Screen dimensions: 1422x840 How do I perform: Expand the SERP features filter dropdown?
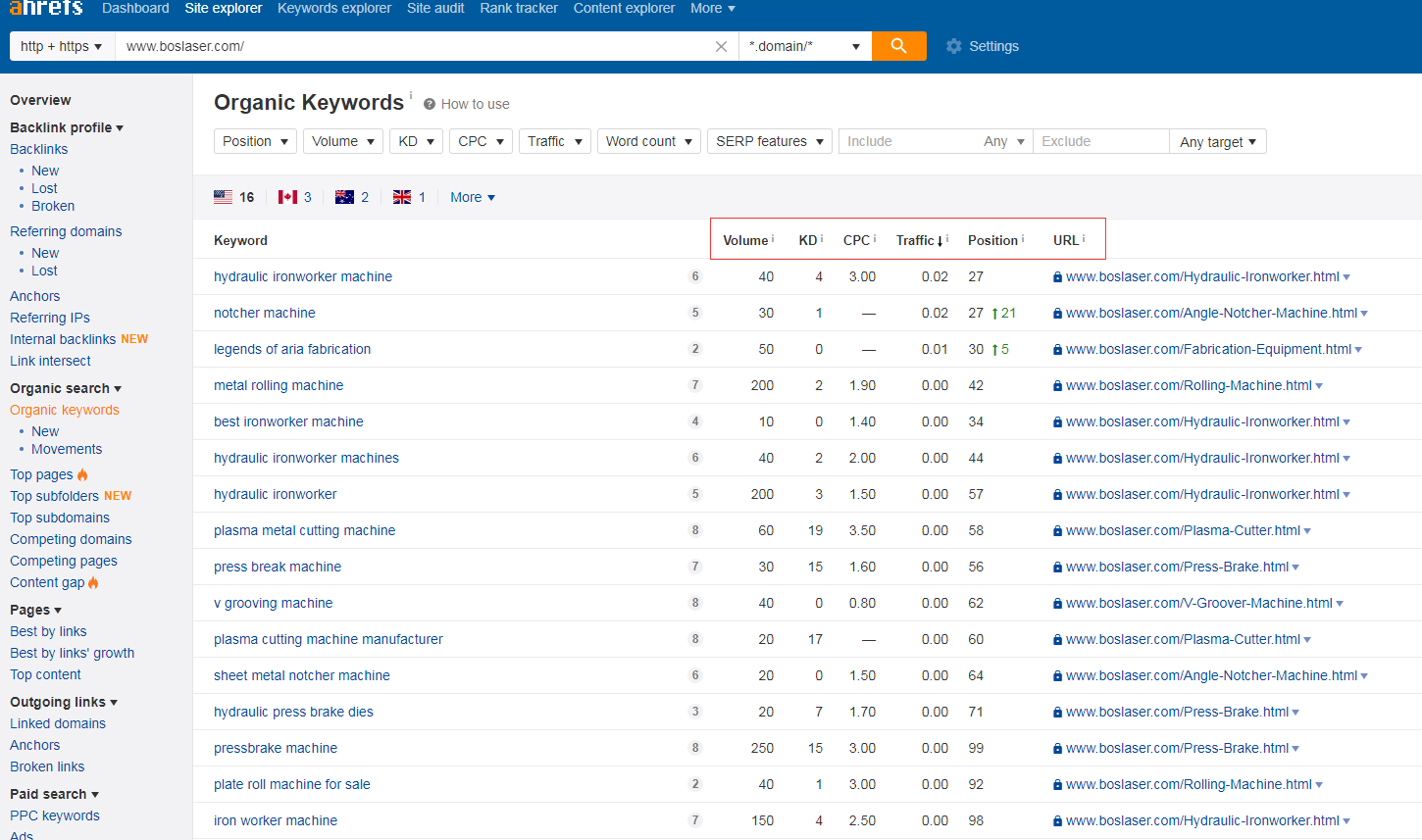tap(769, 141)
